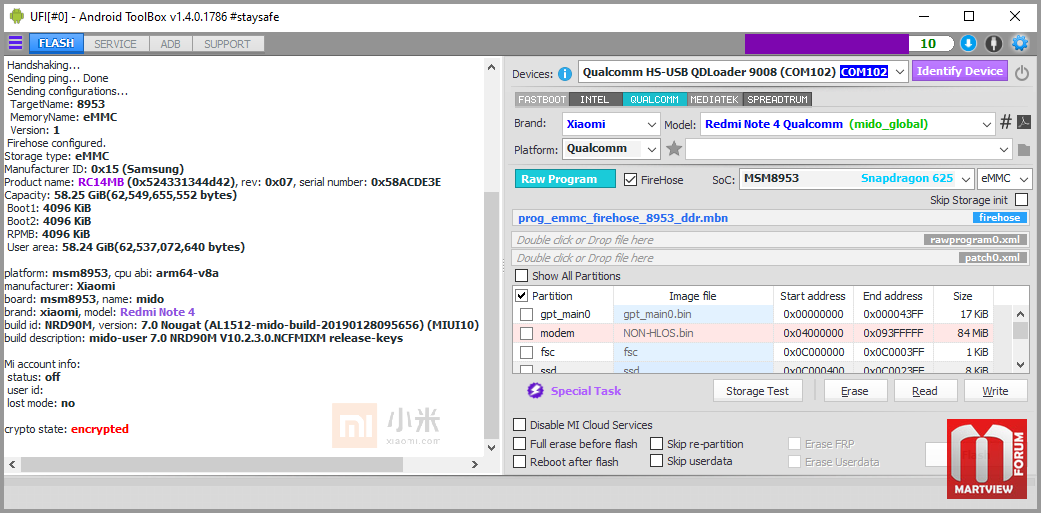Click the log panel horizontal scrollbar thumb
The width and height of the screenshot is (1041, 513).
click(x=212, y=465)
